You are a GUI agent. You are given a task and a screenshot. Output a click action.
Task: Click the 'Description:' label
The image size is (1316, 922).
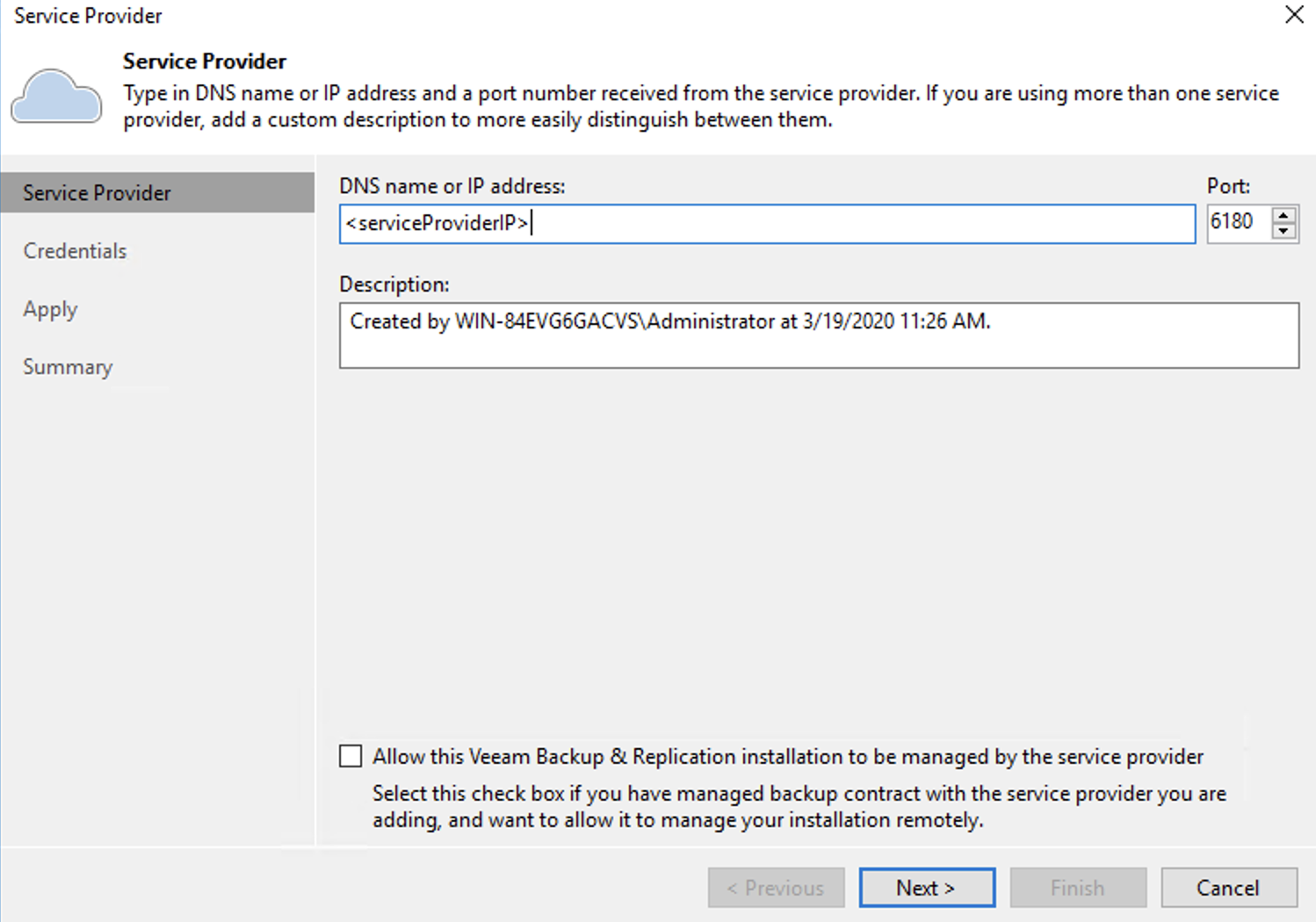click(394, 285)
